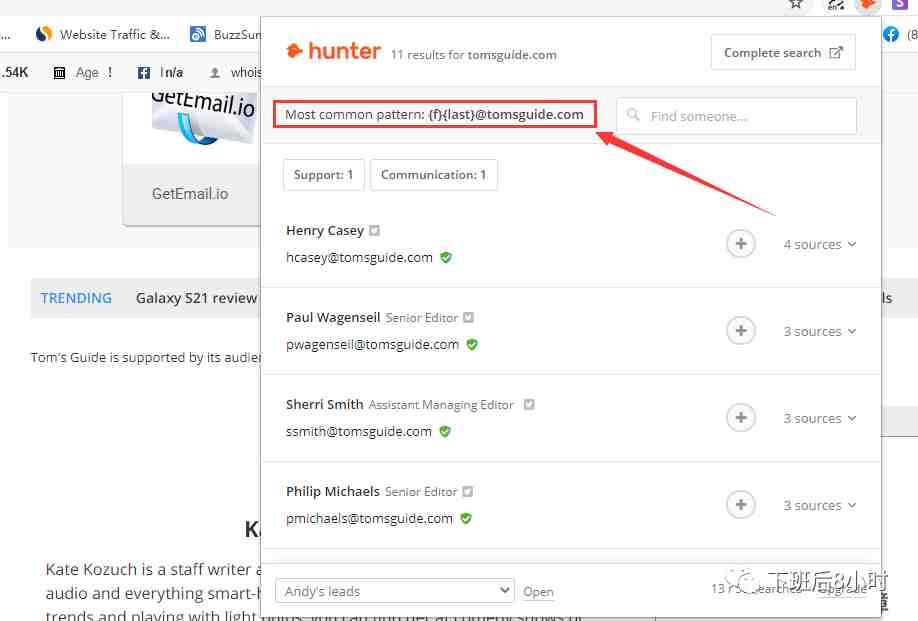
Task: Click the star bookmark icon
Action: [x=795, y=4]
